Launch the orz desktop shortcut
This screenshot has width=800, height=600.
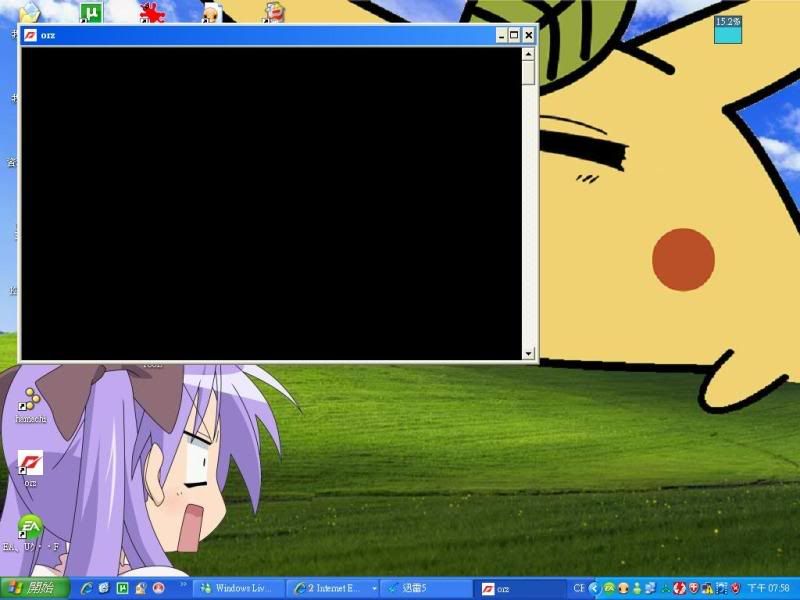(x=30, y=464)
